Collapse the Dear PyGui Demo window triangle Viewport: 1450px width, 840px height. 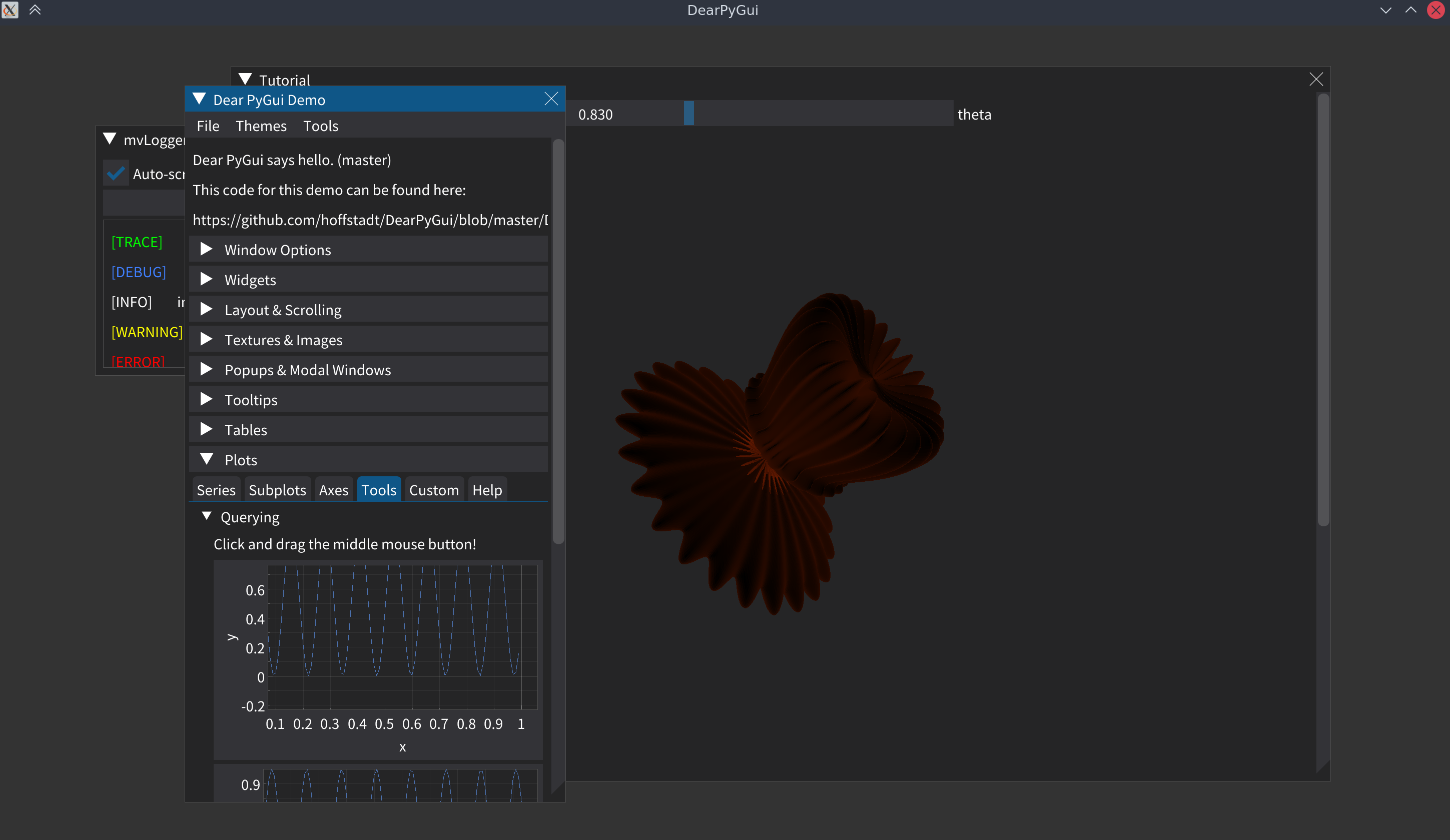point(199,99)
